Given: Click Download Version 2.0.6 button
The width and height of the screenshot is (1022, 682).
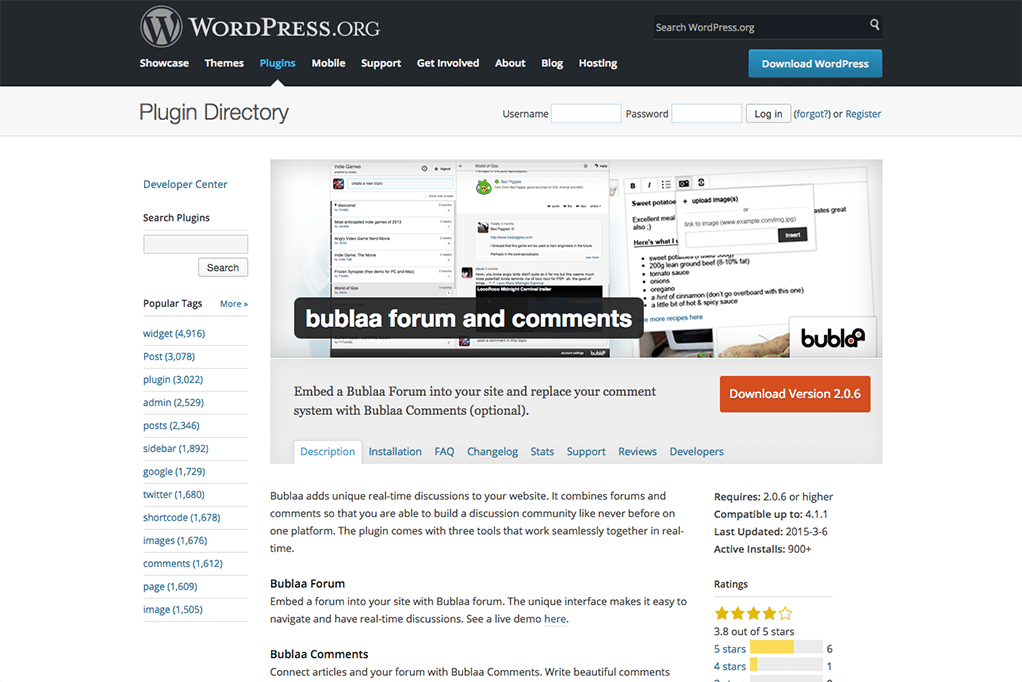Looking at the screenshot, I should point(795,394).
